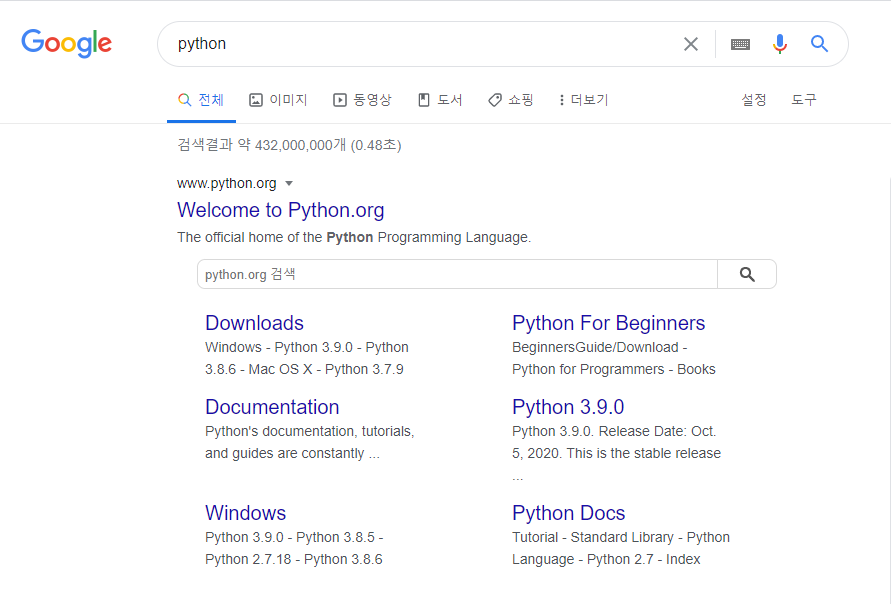
Task: Open the Python For Beginners sitelink
Action: point(609,323)
